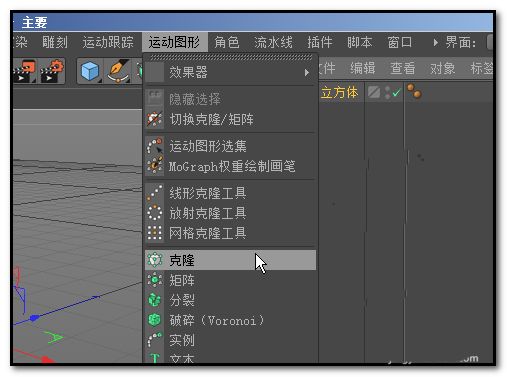Select 破碎 (Voronoi) menu entry
The image size is (507, 377).
pyautogui.click(x=230, y=320)
